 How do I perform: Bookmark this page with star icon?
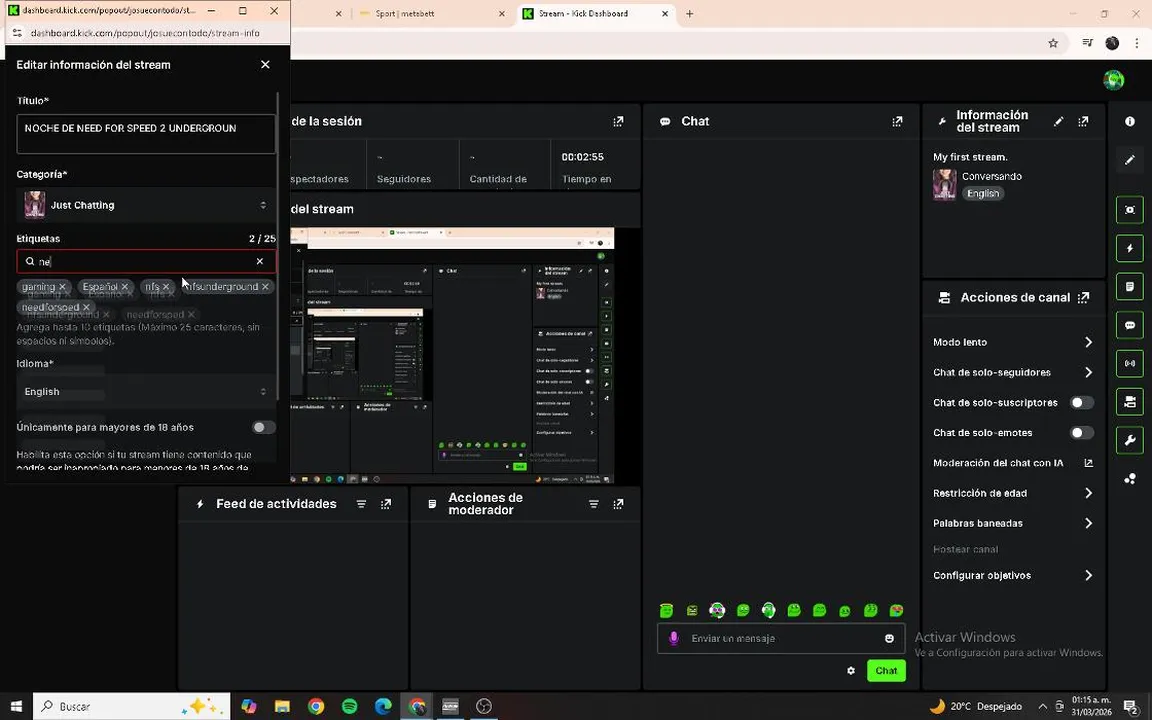tap(1053, 43)
